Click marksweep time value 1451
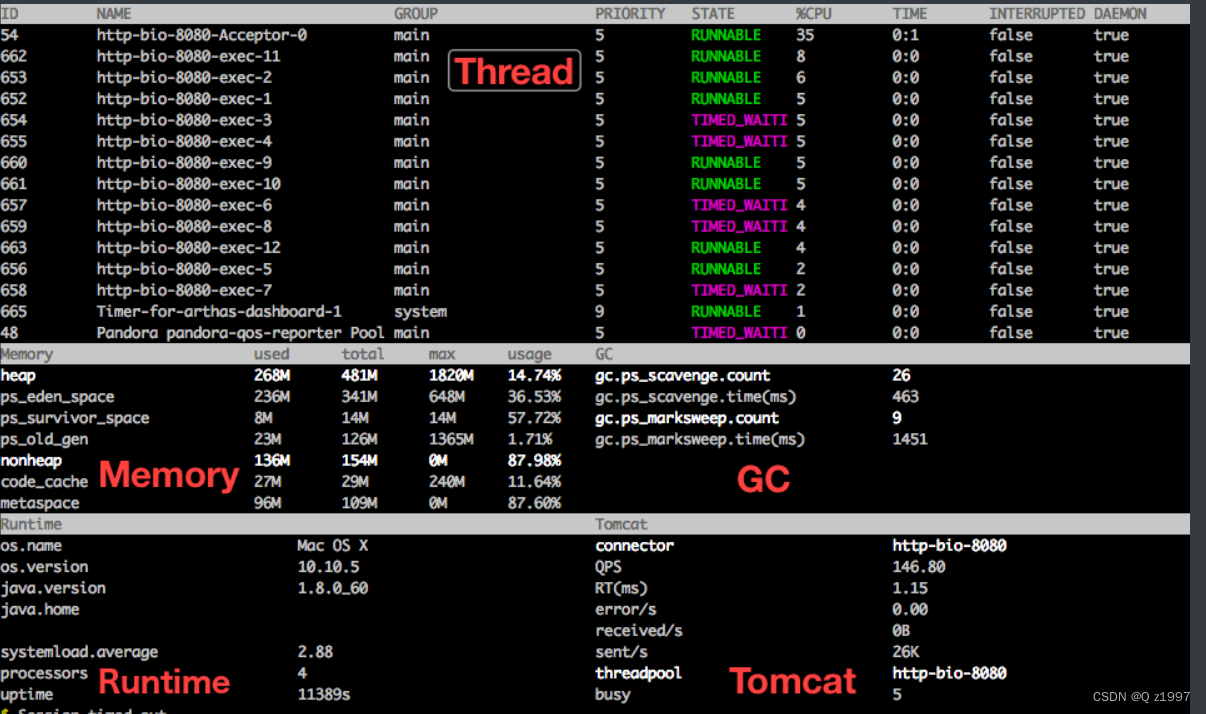1206x714 pixels. point(910,439)
